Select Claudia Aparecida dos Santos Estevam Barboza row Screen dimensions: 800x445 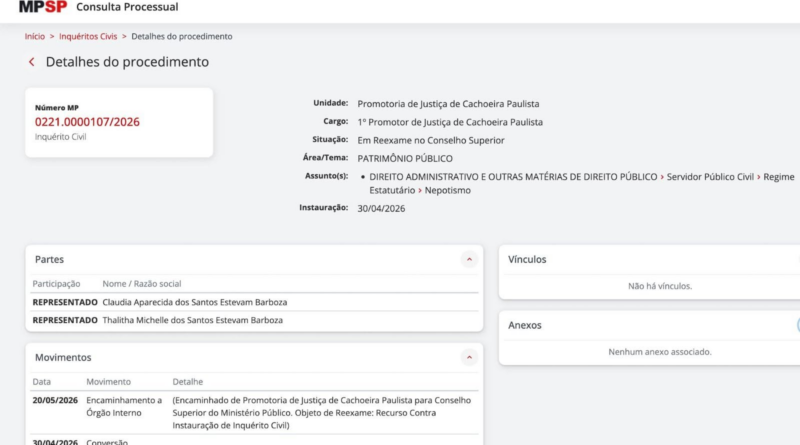pyautogui.click(x=254, y=302)
